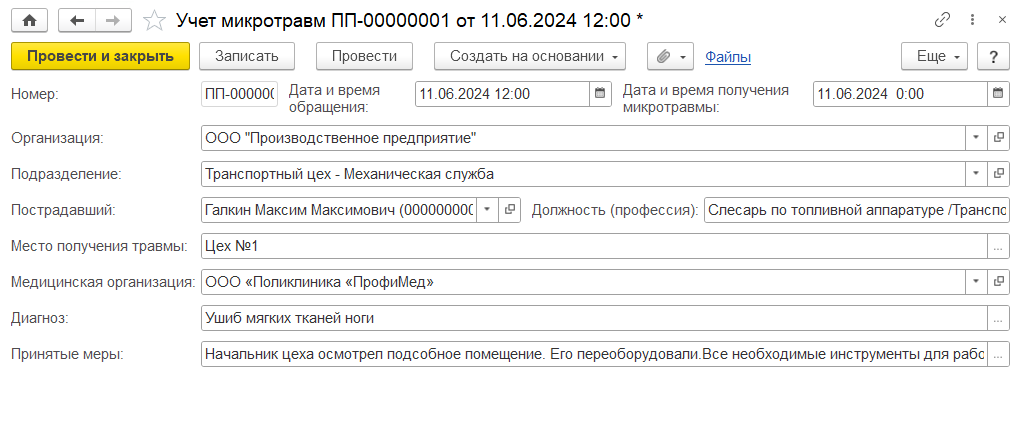The image size is (1022, 440).
Task: Open calendar for Дата и время получения микротравмы
Action: click(x=997, y=94)
